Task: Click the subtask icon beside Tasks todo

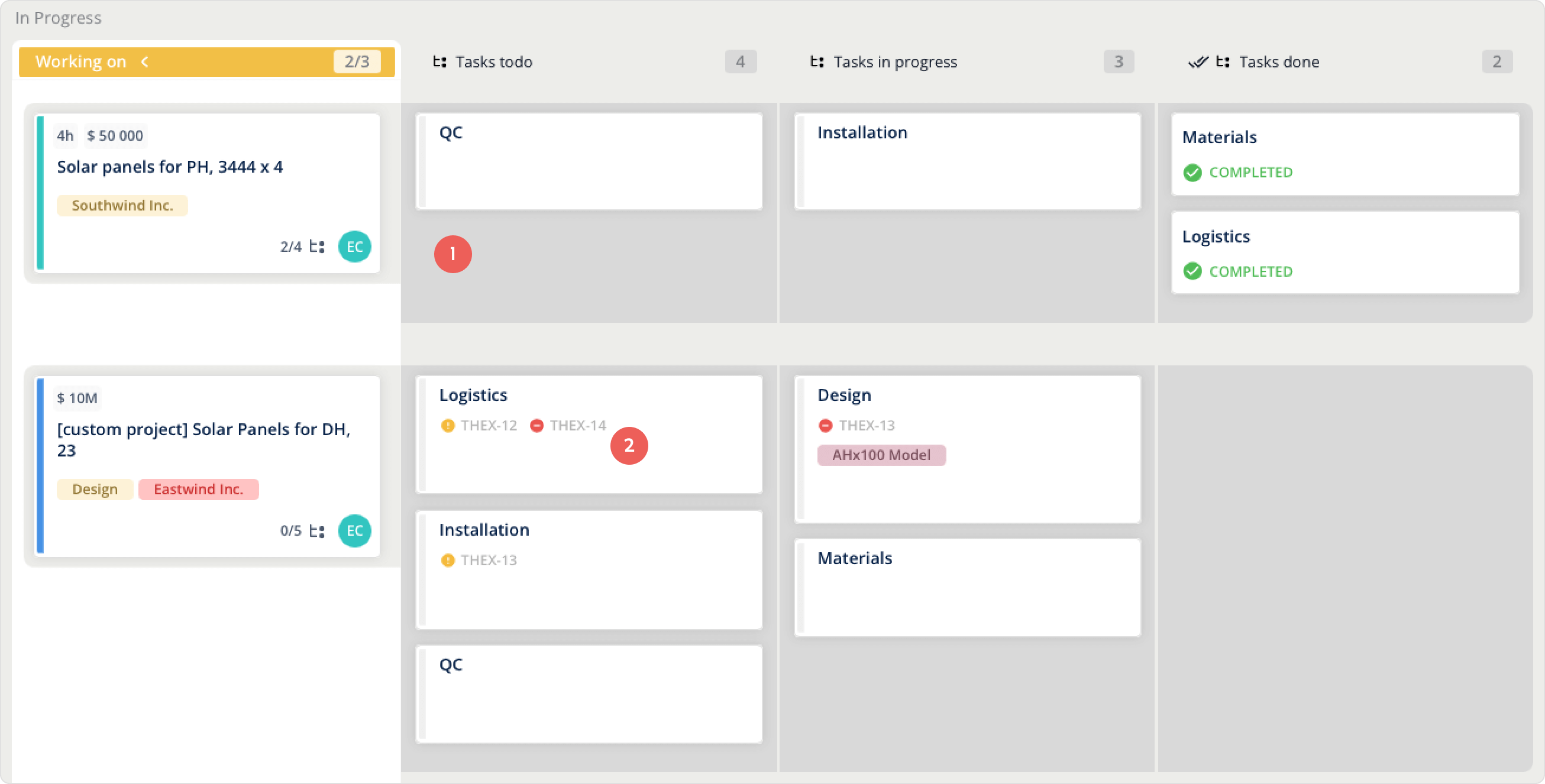Action: pyautogui.click(x=439, y=61)
